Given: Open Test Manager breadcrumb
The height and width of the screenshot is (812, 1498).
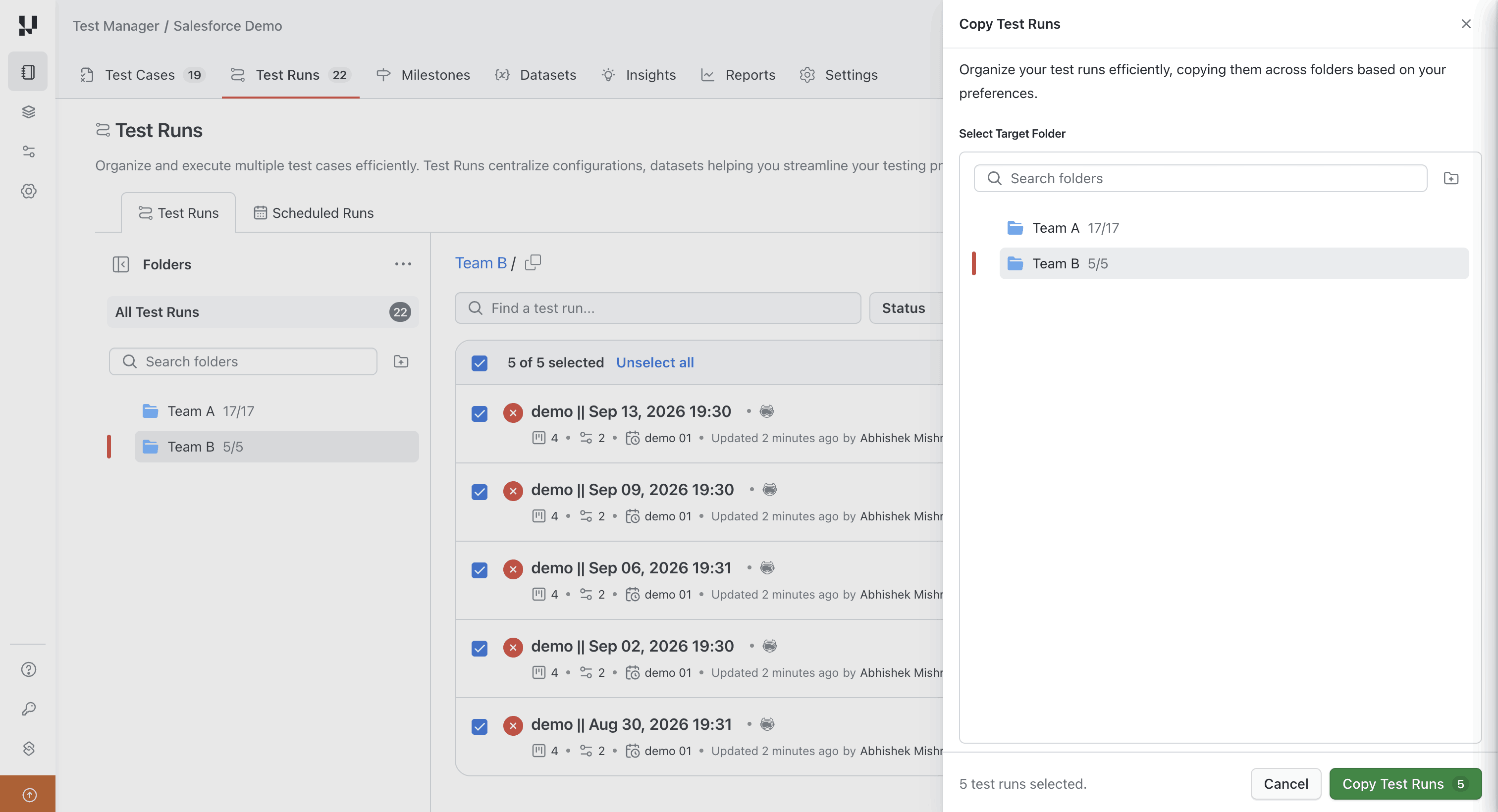Looking at the screenshot, I should (116, 26).
